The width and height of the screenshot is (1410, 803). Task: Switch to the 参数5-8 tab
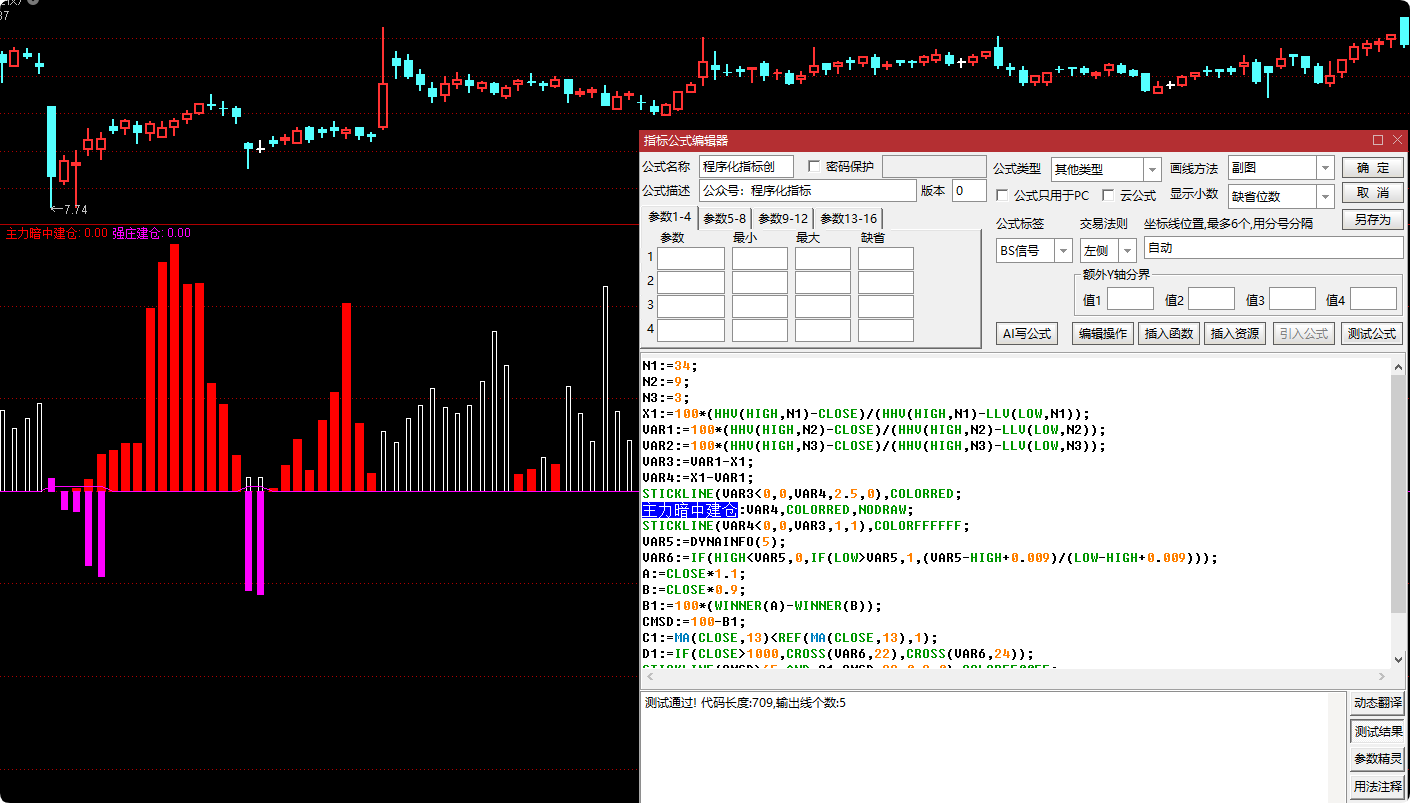(x=724, y=218)
